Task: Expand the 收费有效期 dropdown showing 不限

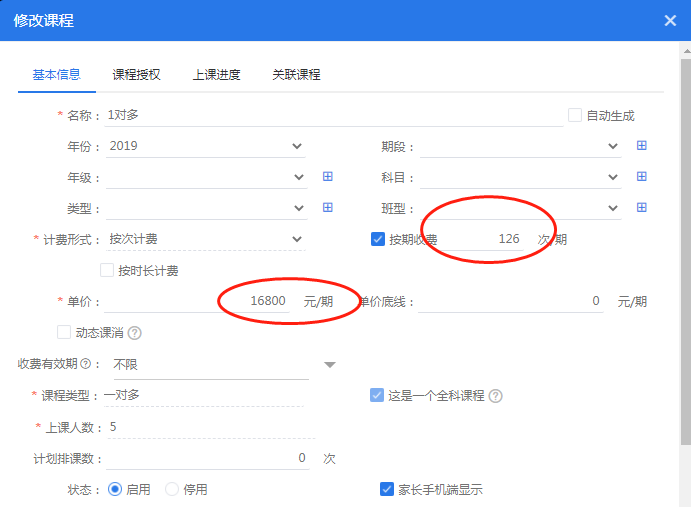Action: [x=225, y=365]
